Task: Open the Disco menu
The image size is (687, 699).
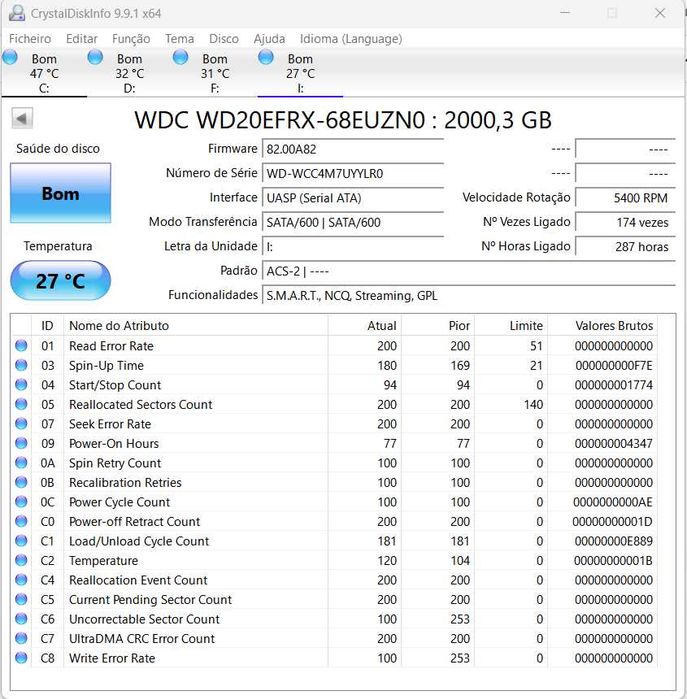Action: coord(224,39)
